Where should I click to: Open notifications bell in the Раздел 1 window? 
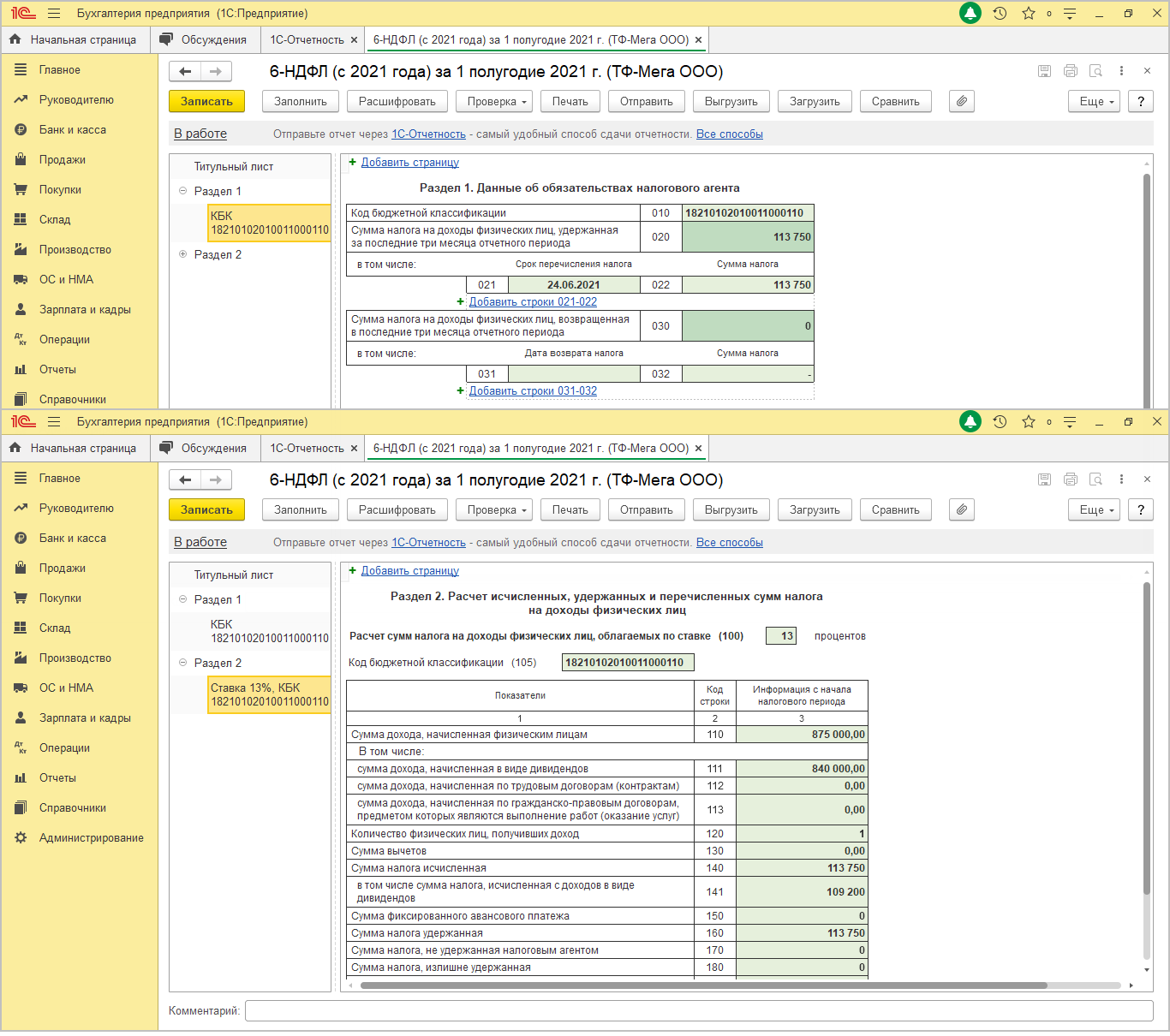coord(970,13)
